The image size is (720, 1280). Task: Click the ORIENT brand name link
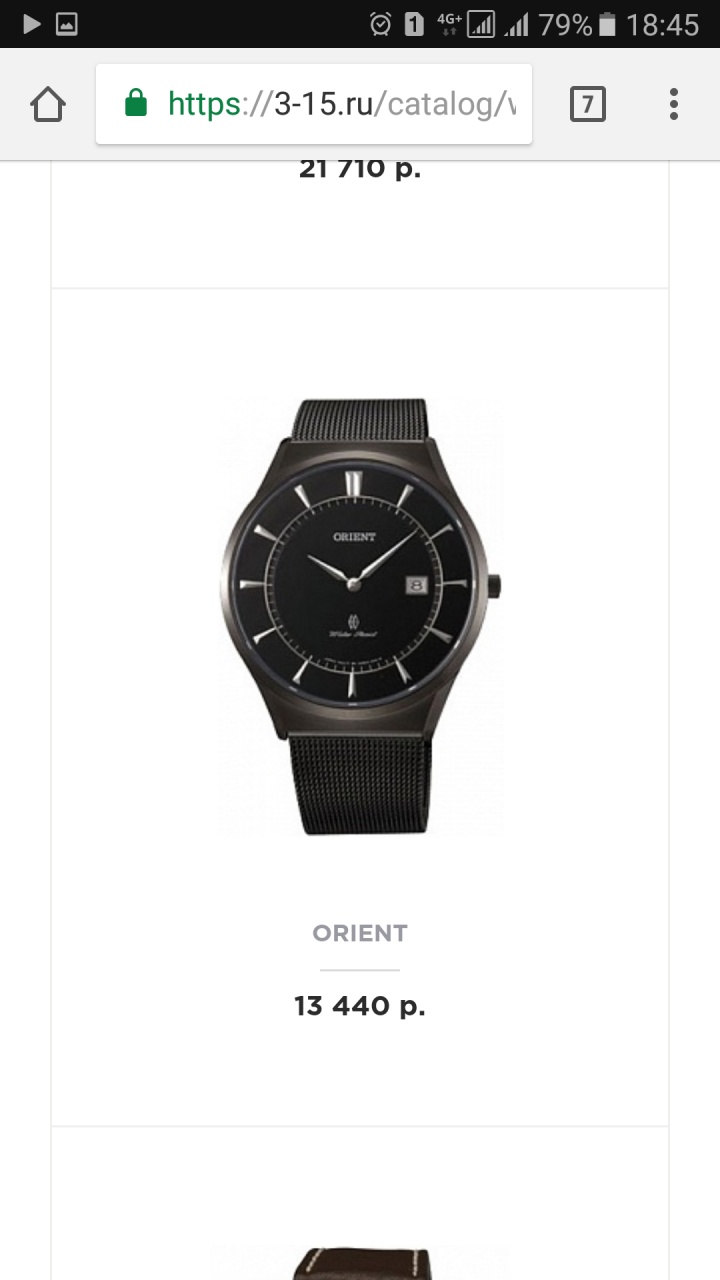[360, 933]
